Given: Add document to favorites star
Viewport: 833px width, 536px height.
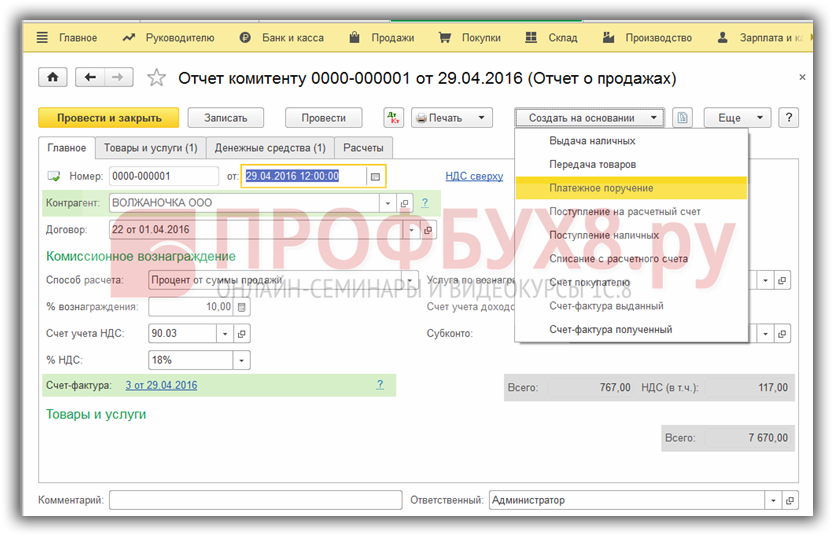Looking at the screenshot, I should pyautogui.click(x=156, y=78).
